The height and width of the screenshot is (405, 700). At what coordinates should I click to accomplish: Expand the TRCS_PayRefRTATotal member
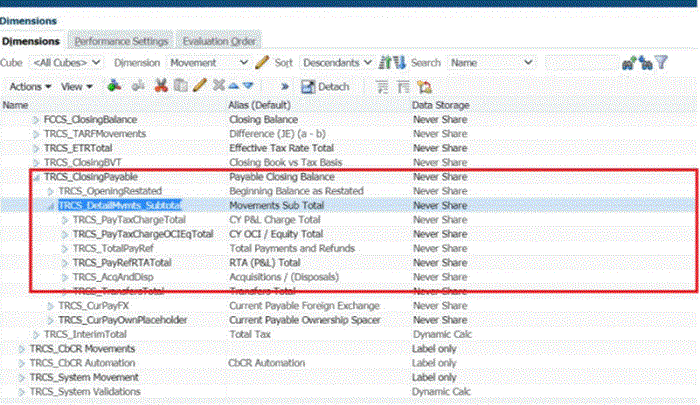64,263
